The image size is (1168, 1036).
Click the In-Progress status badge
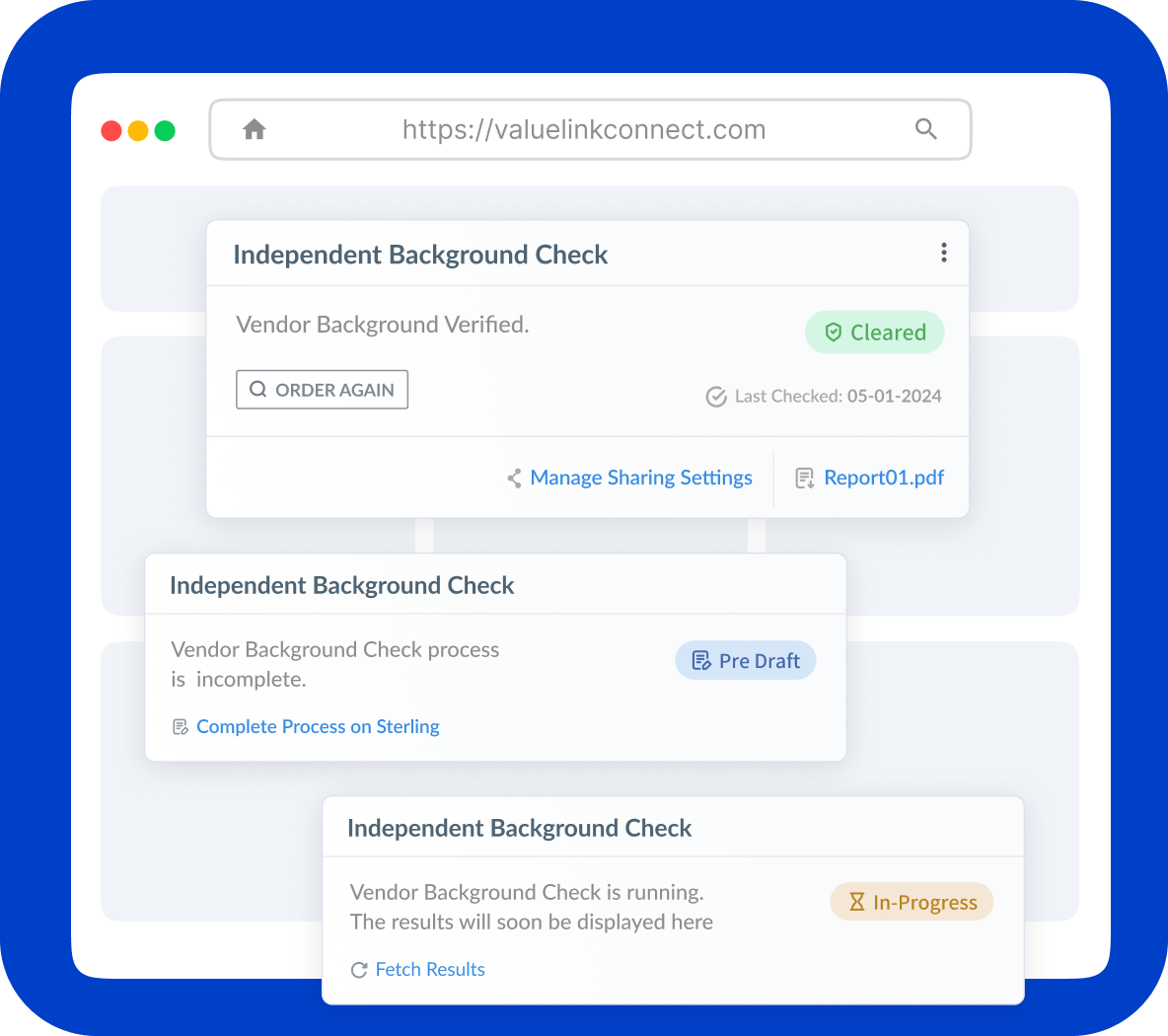[912, 902]
